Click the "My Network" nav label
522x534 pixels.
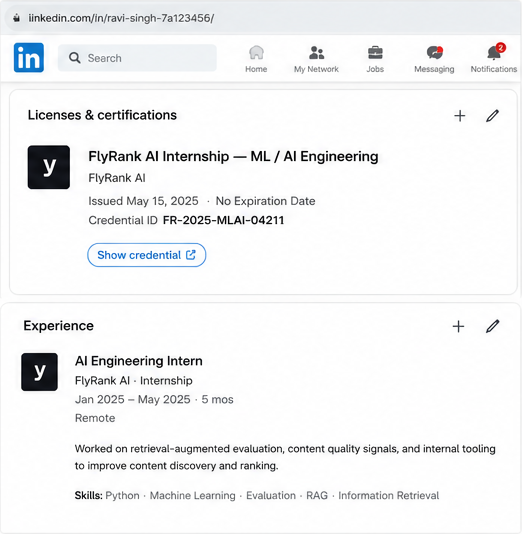tap(316, 69)
